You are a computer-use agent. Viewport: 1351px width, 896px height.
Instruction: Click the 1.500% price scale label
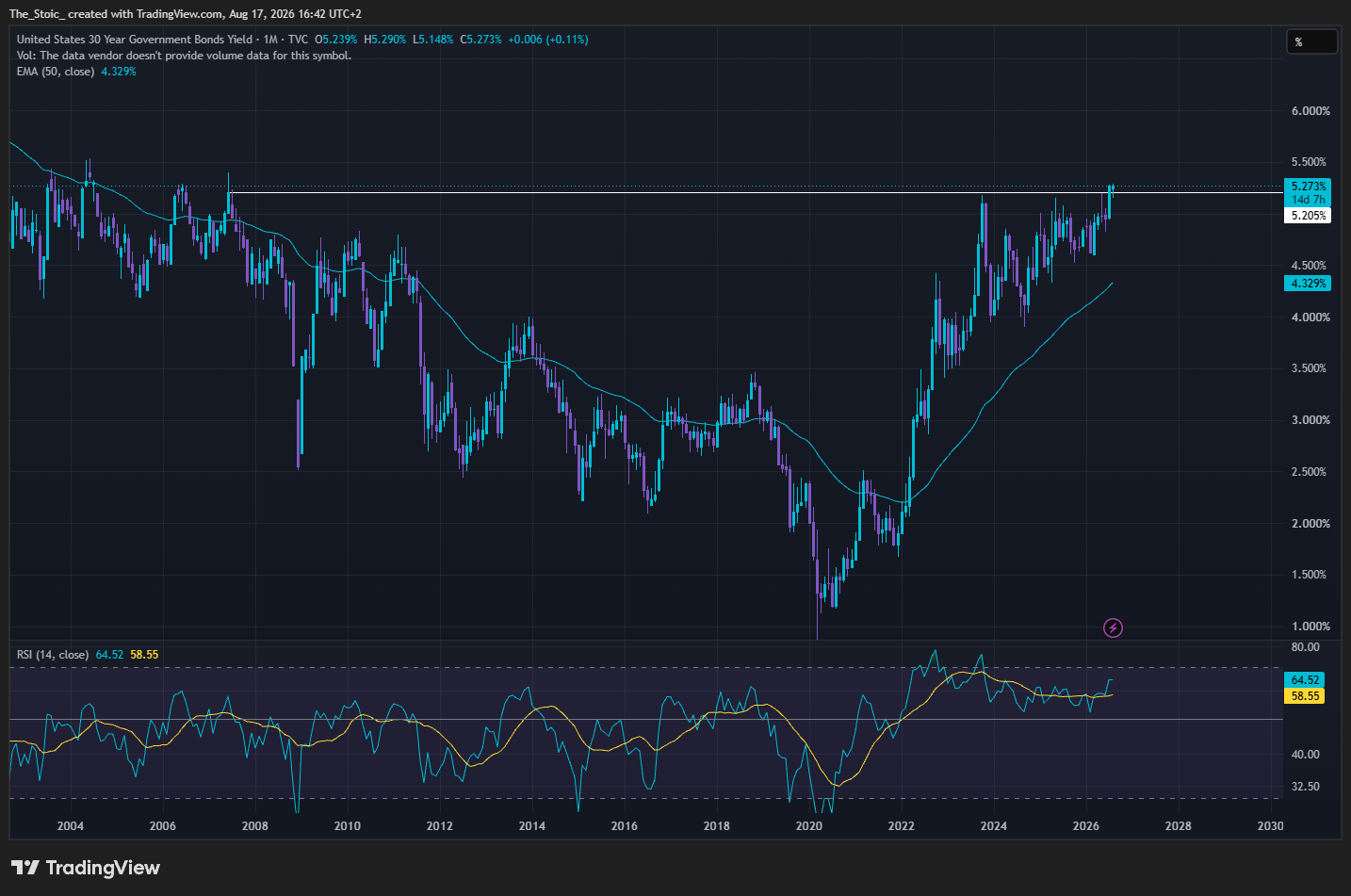(1310, 575)
